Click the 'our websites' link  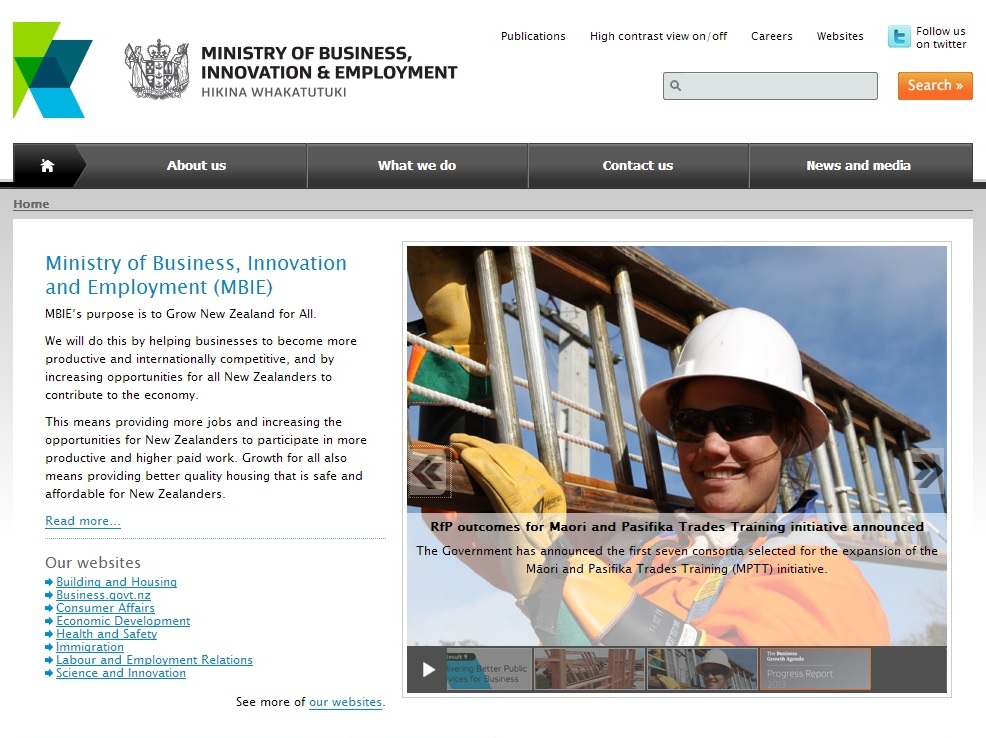point(345,702)
